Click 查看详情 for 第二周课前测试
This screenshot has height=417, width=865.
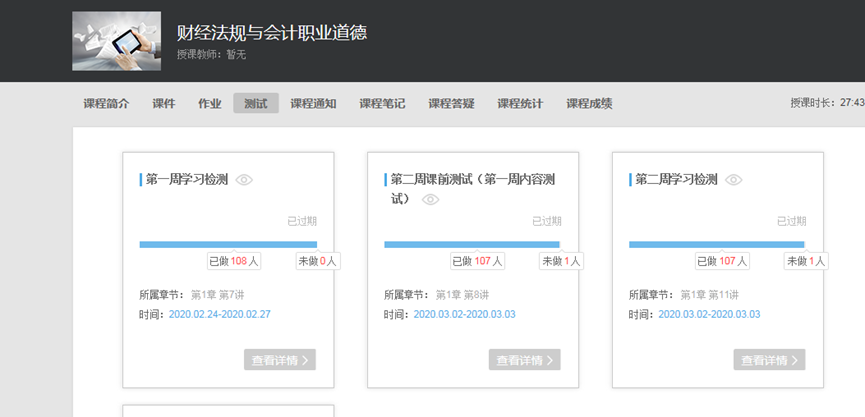coord(524,360)
